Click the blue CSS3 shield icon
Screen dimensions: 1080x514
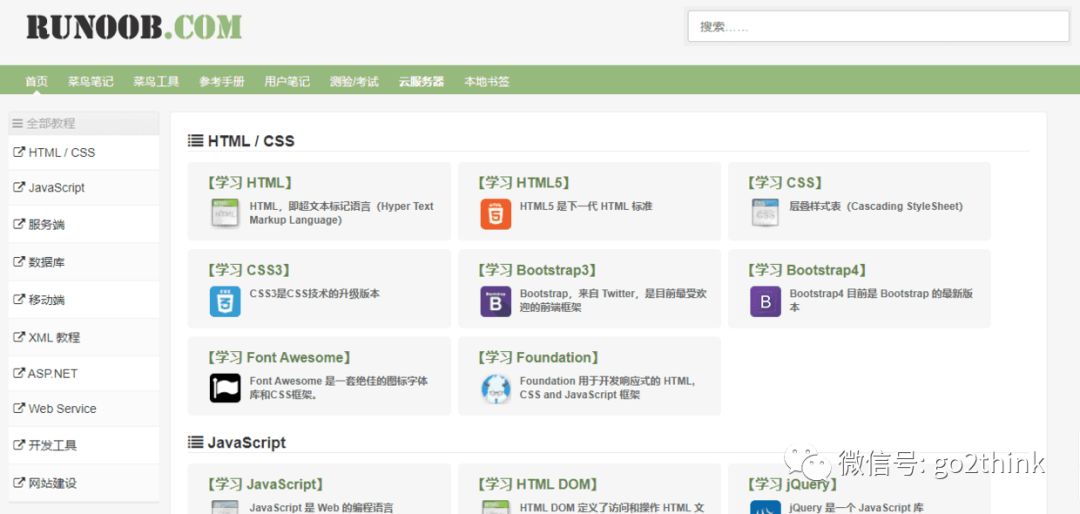click(225, 301)
